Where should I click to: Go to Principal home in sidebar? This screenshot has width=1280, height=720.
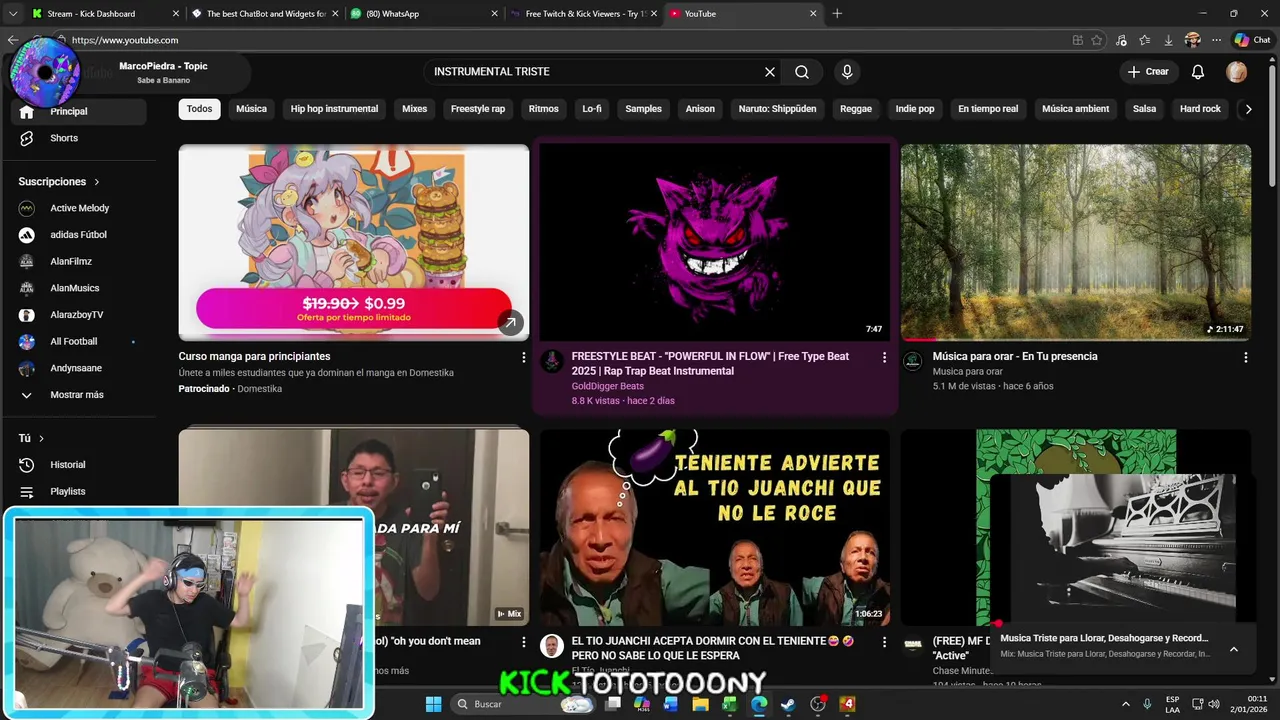coord(68,111)
